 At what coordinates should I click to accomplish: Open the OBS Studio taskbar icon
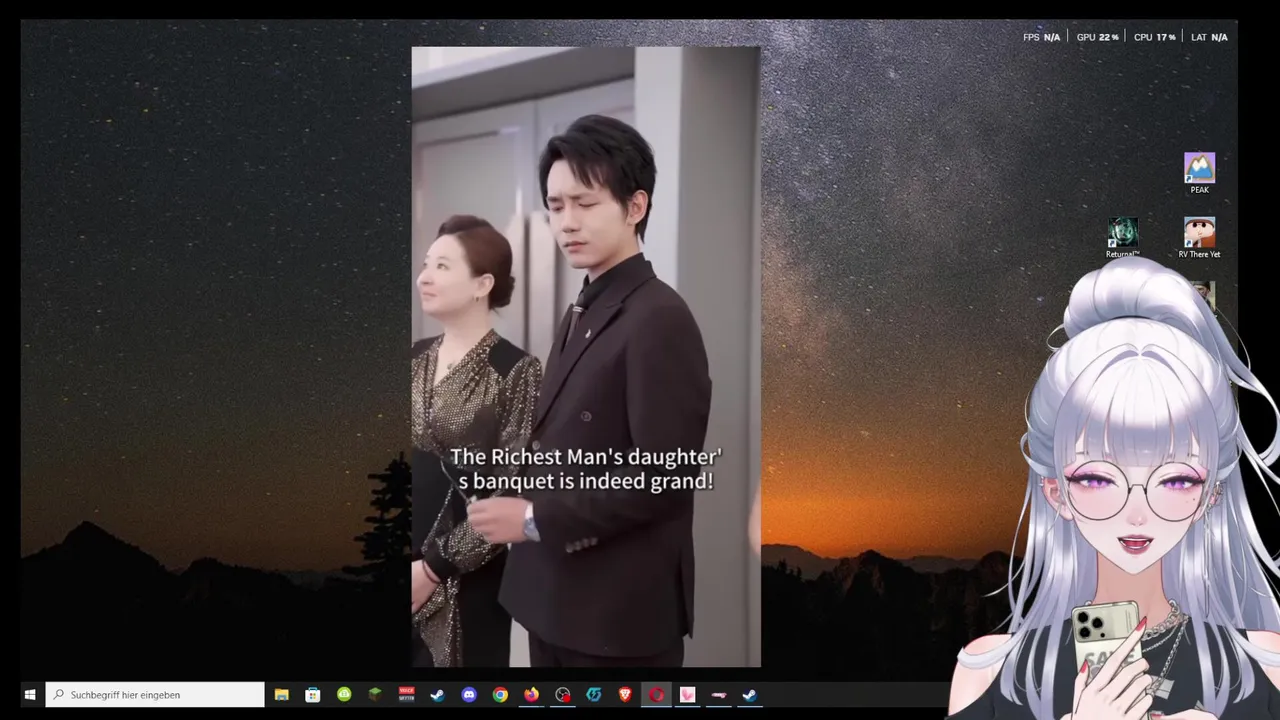(x=562, y=695)
